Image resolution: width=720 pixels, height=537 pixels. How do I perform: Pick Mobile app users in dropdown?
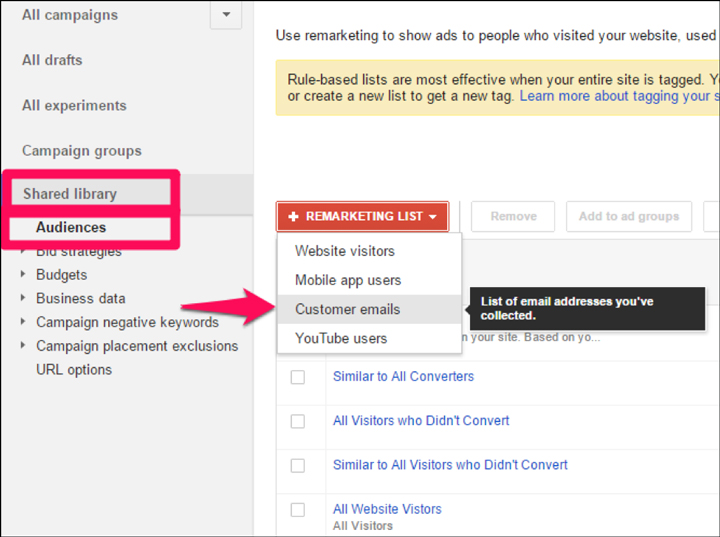pyautogui.click(x=348, y=280)
